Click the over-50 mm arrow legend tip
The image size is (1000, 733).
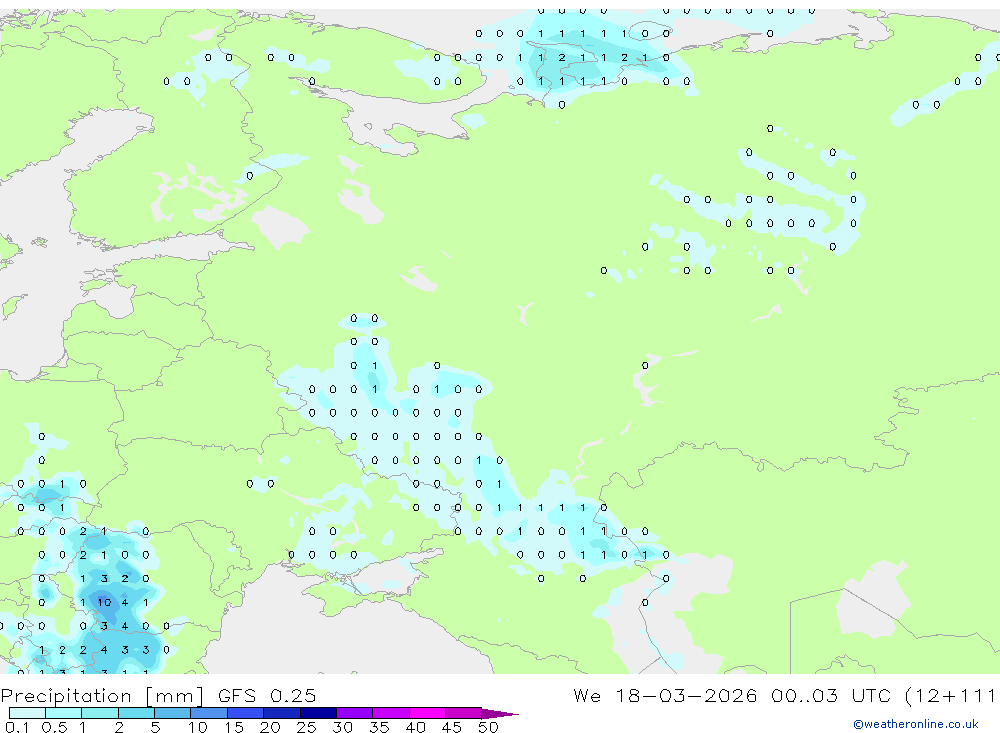click(500, 713)
